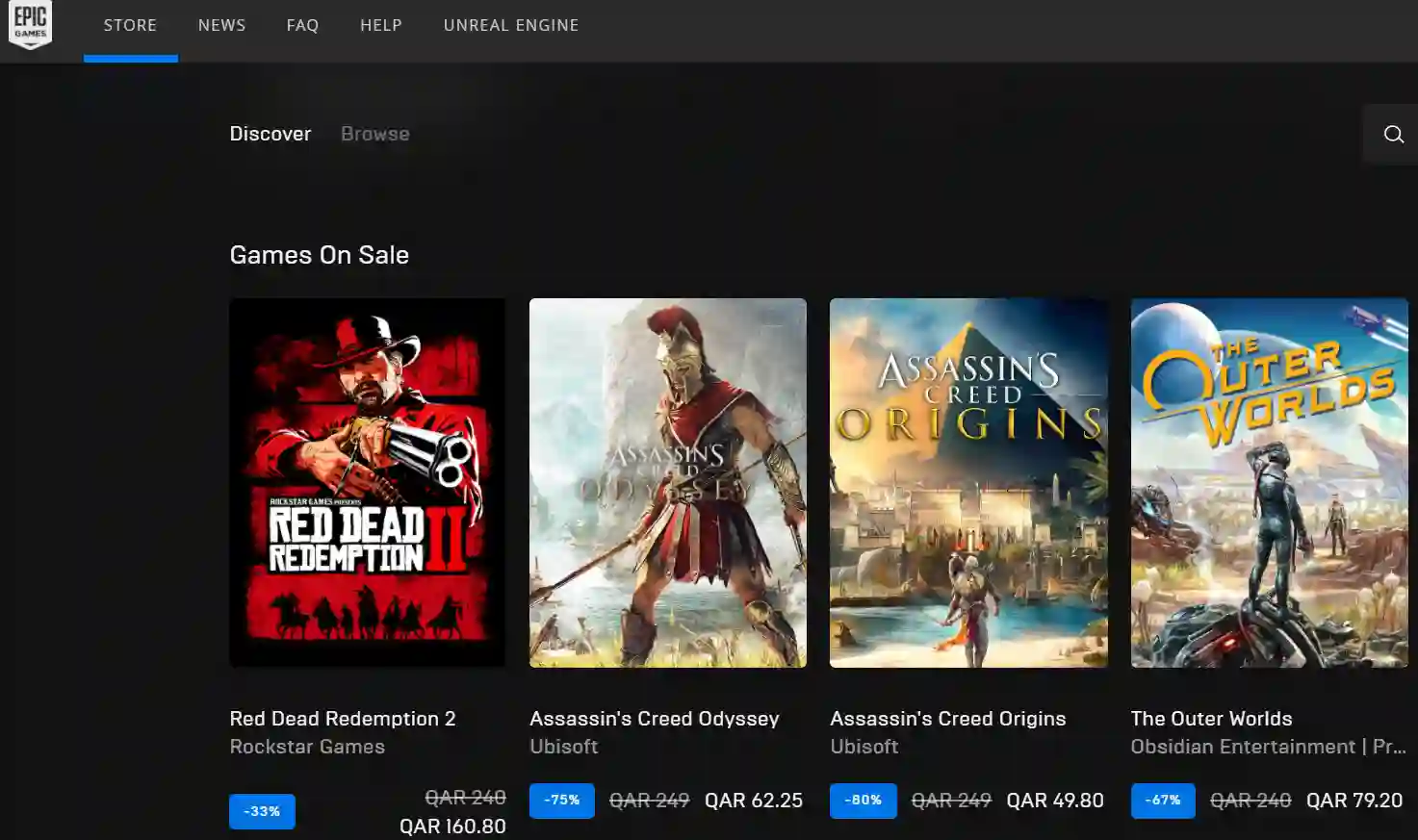The image size is (1418, 840).
Task: Open Assassin's Creed Odyssey cover art
Action: [668, 483]
